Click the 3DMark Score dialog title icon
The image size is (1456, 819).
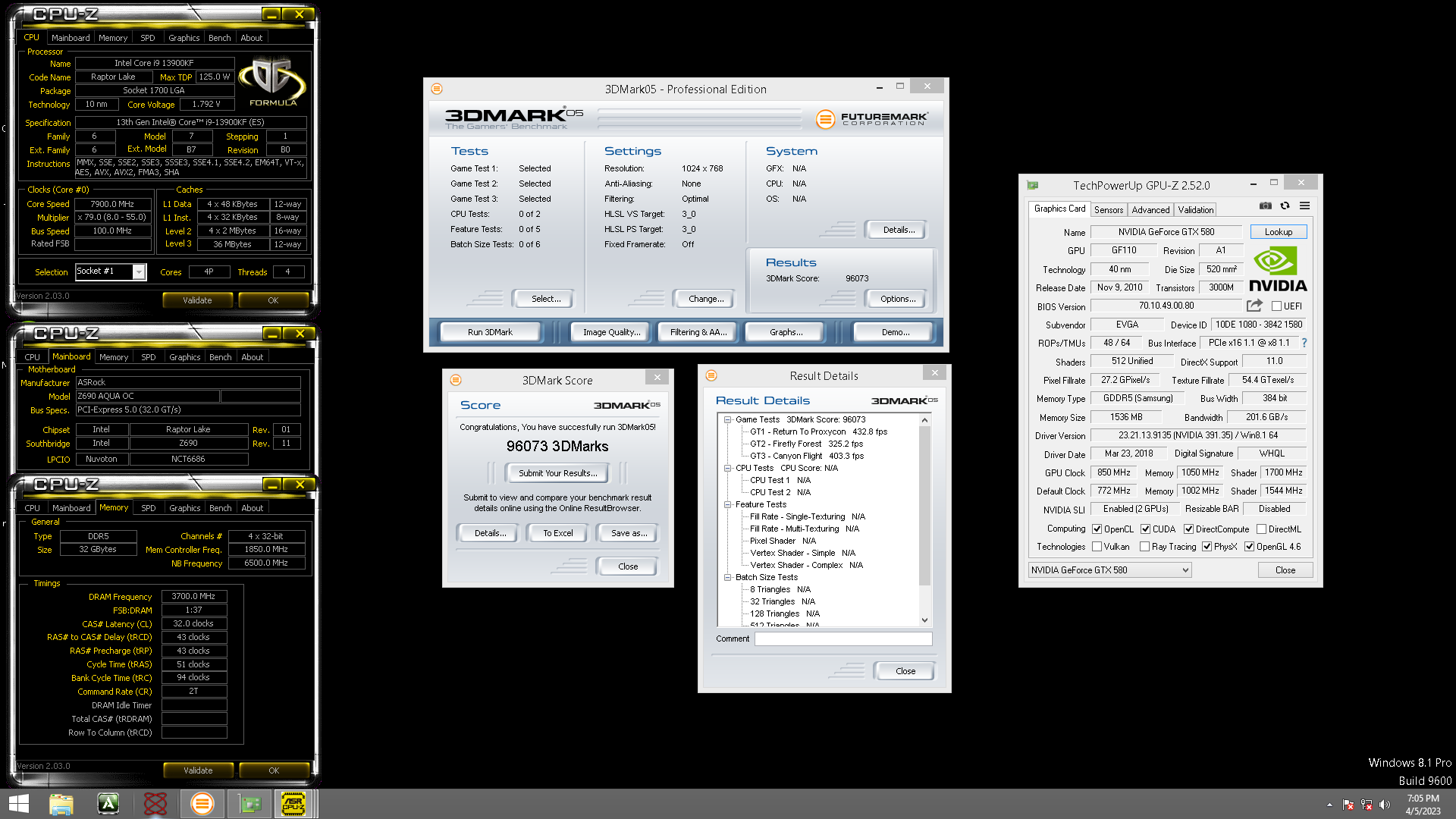point(456,380)
